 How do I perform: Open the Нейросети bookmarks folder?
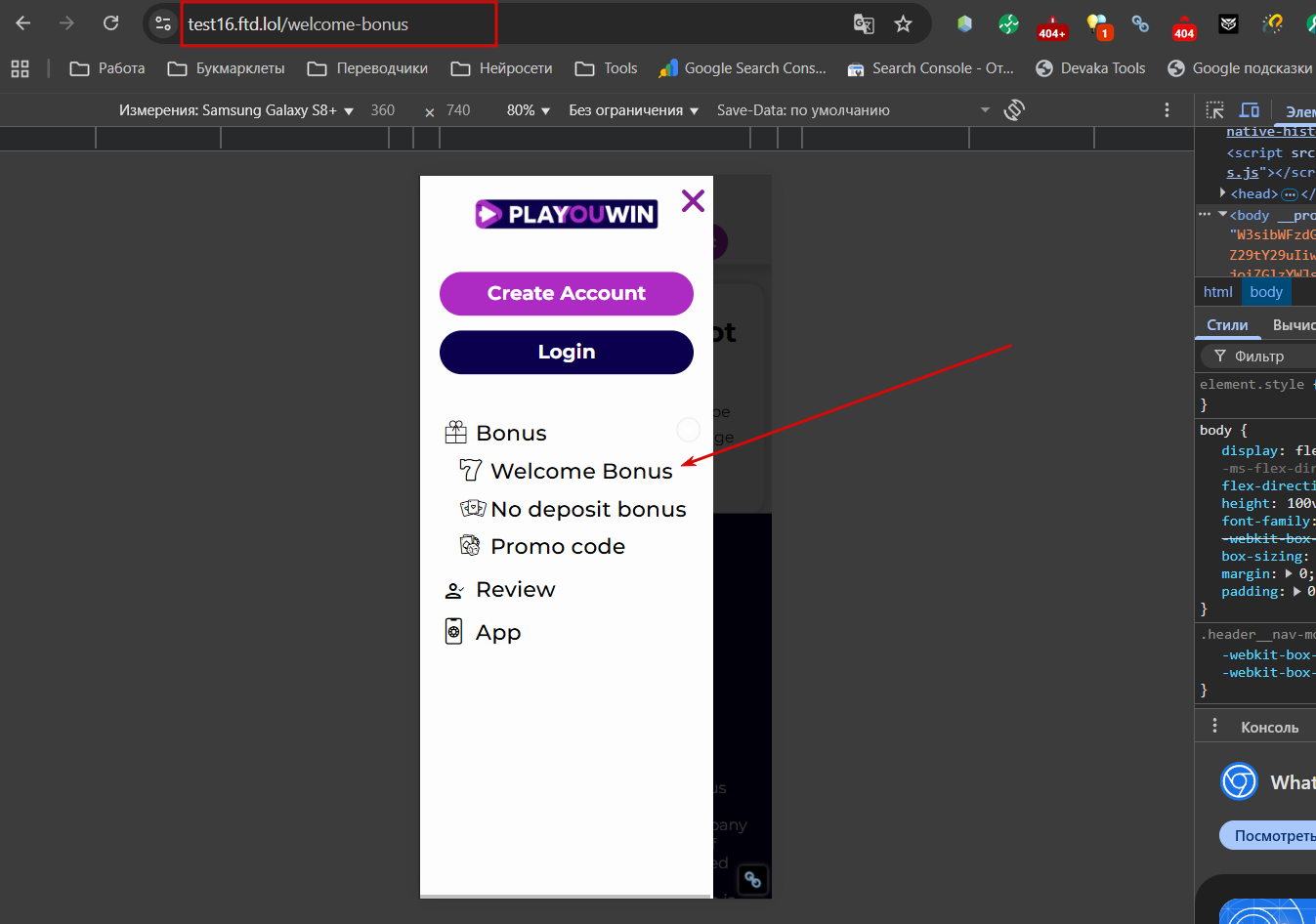tap(501, 68)
